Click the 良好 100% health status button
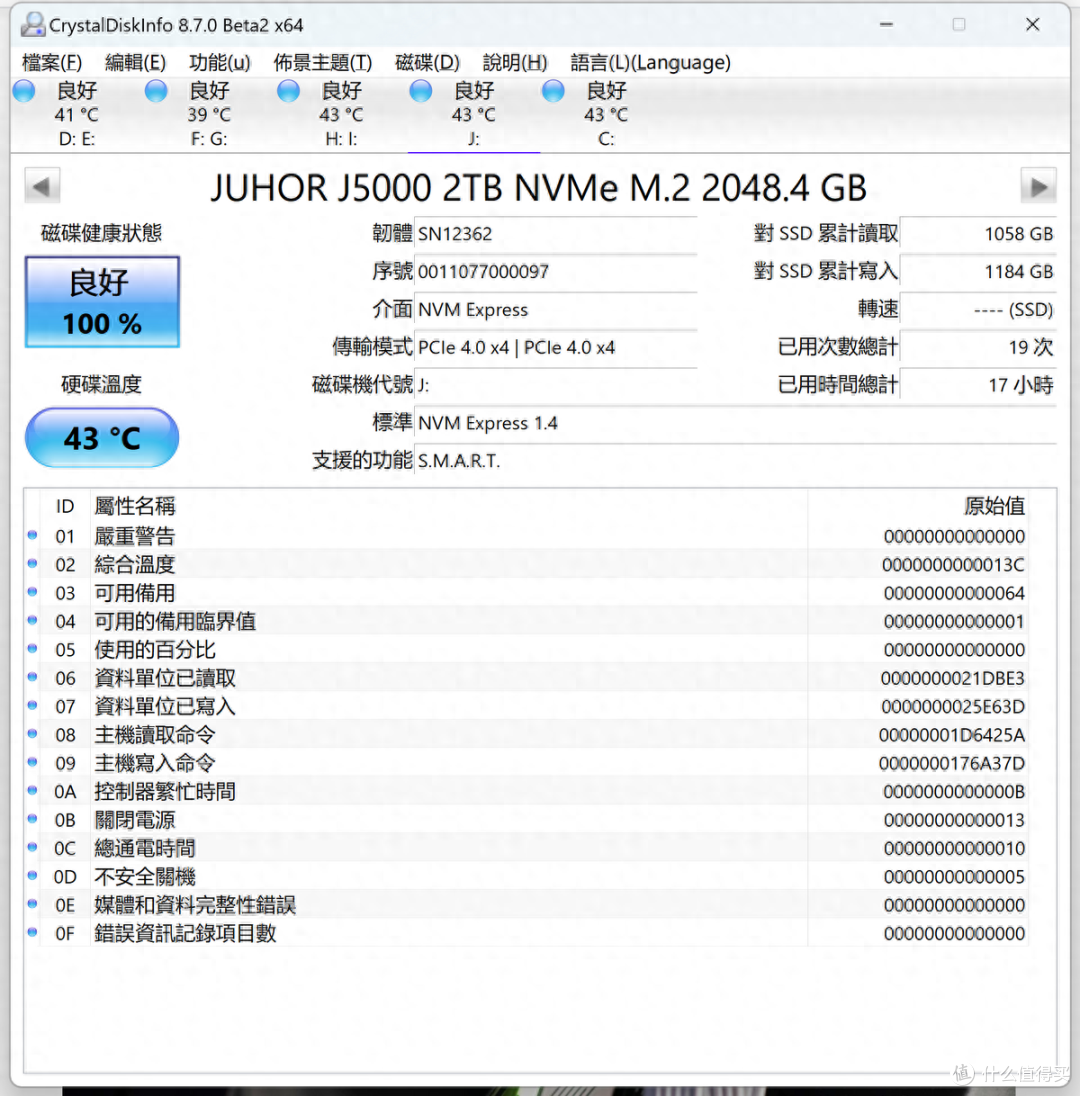 (x=101, y=301)
